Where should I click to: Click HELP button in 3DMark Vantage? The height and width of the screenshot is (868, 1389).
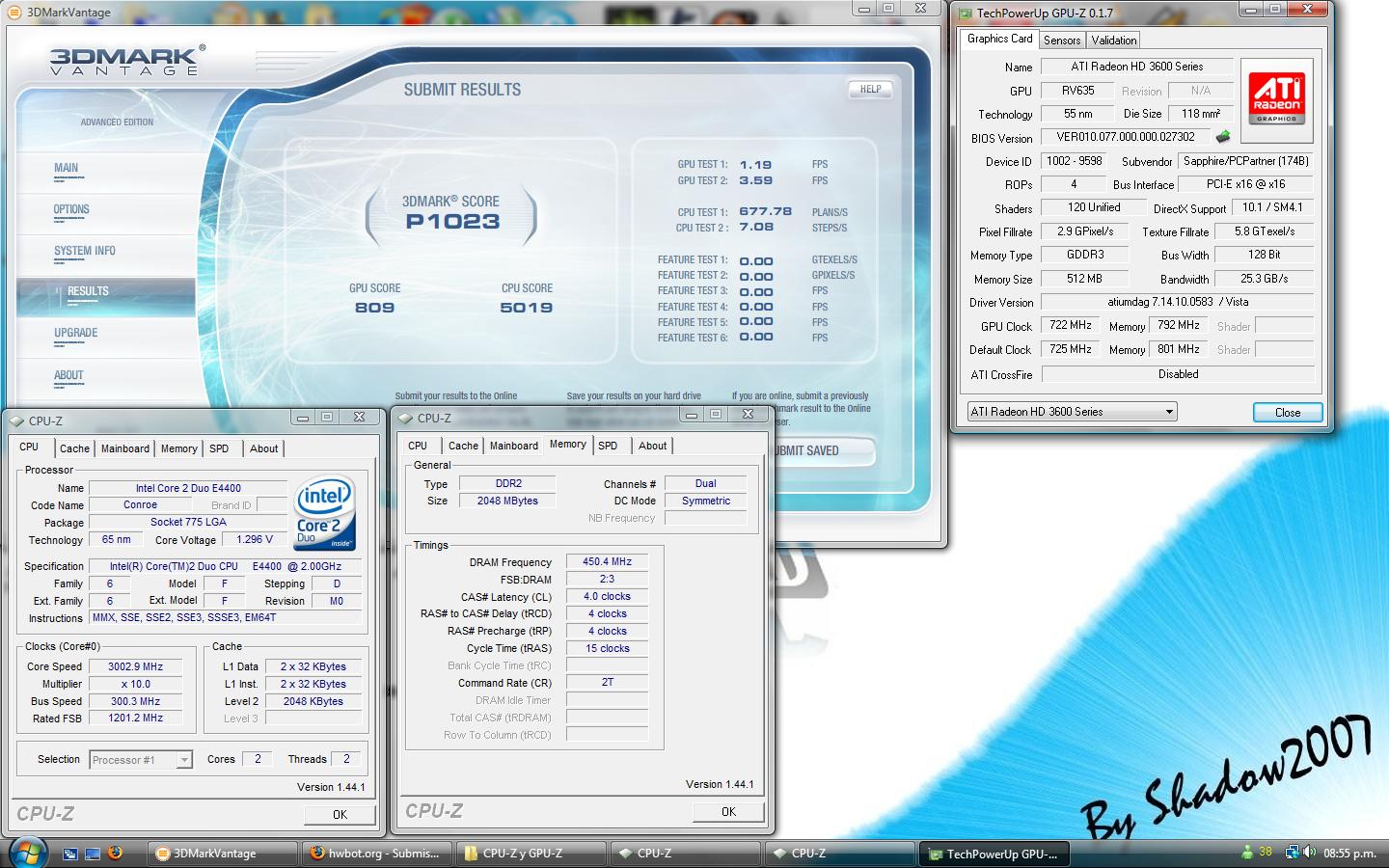[x=870, y=89]
